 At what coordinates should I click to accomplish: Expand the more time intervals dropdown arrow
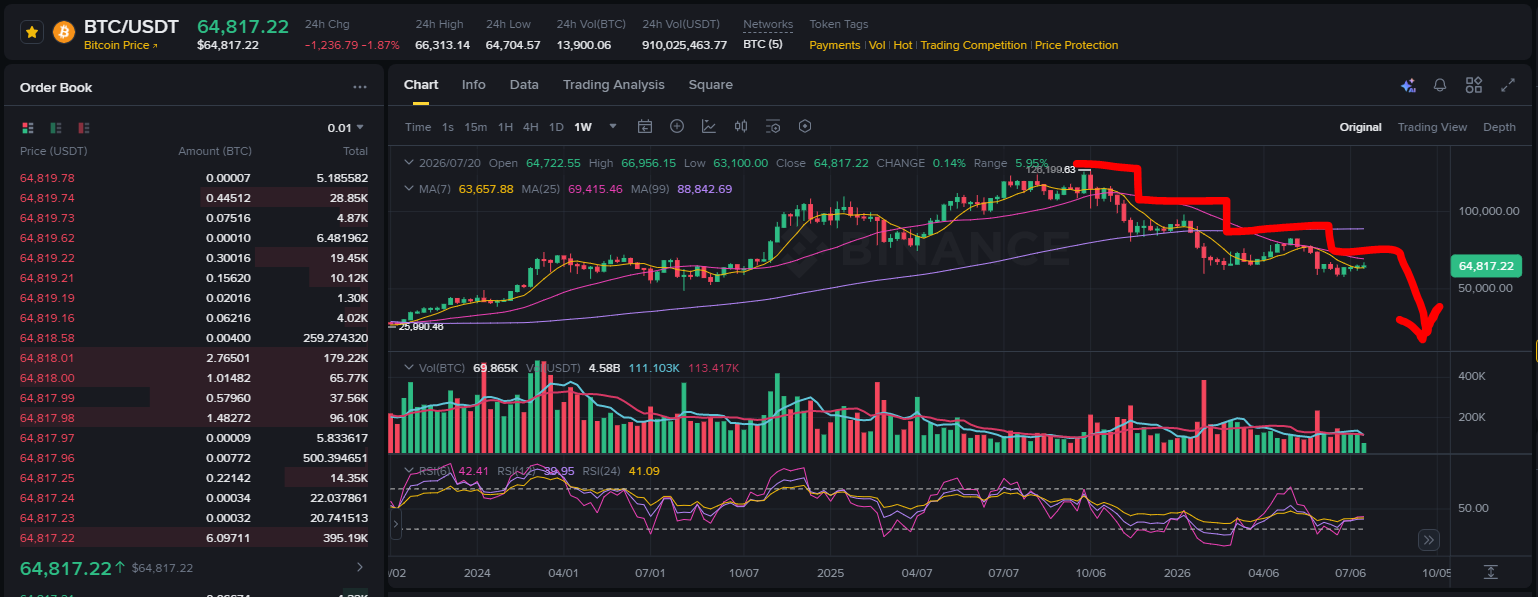click(x=613, y=127)
